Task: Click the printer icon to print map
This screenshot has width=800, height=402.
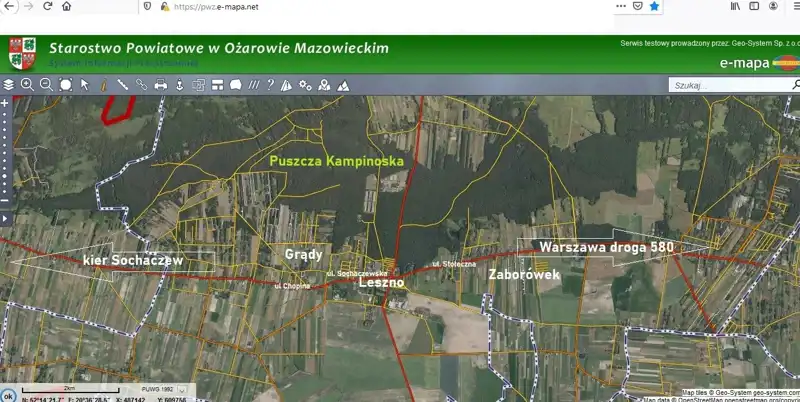Action: point(160,85)
